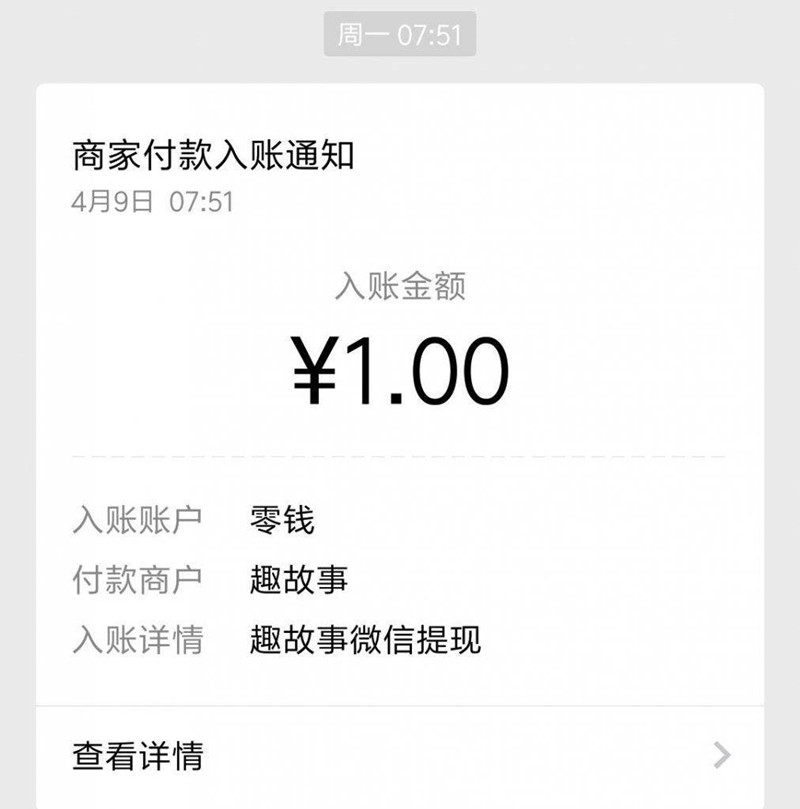Tap the 入账详情 label
This screenshot has width=800, height=809.
click(138, 640)
